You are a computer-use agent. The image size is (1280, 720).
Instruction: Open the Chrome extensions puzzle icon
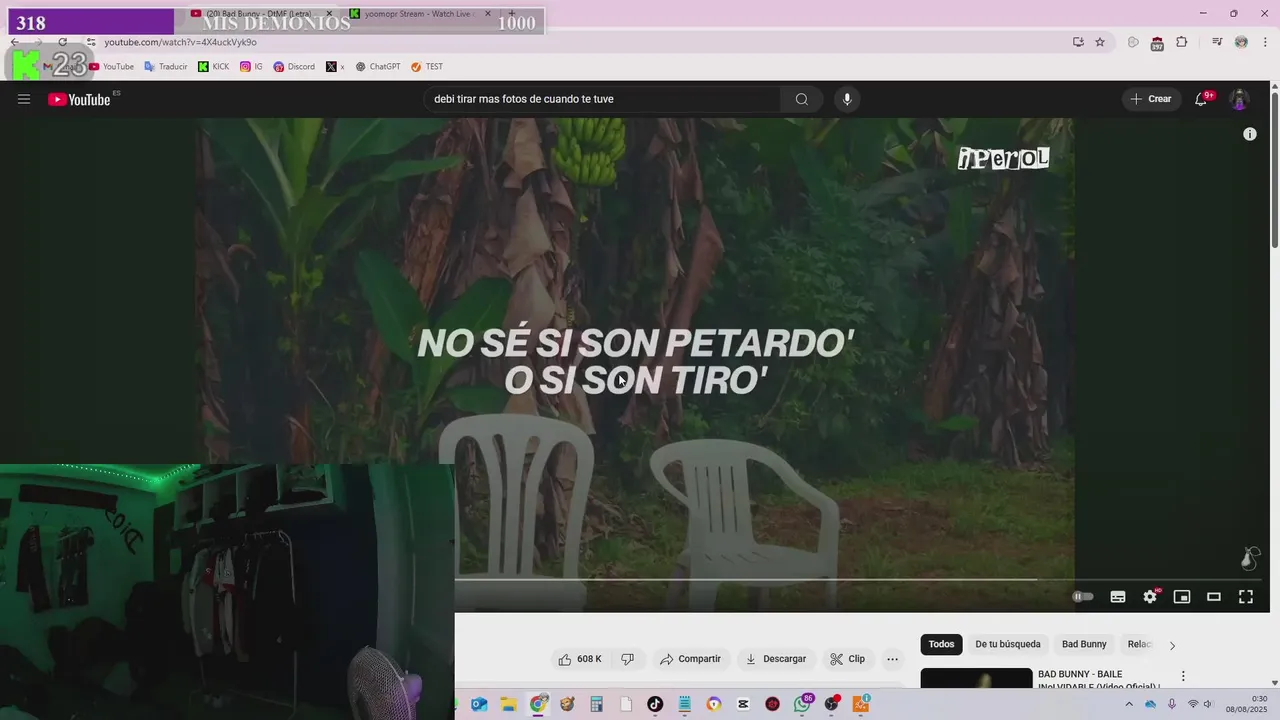pos(1182,42)
